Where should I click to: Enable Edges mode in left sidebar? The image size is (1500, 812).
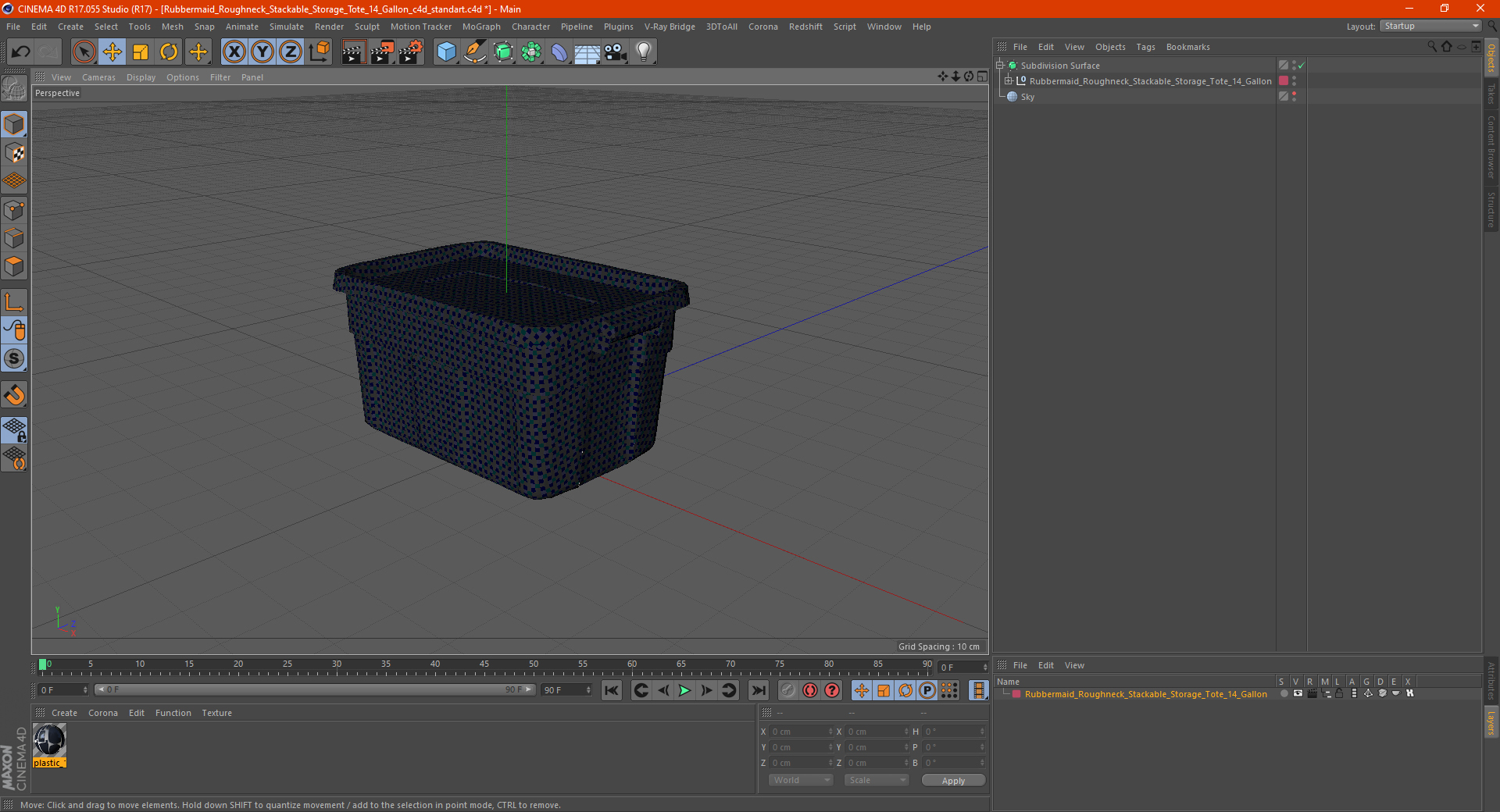[x=14, y=238]
